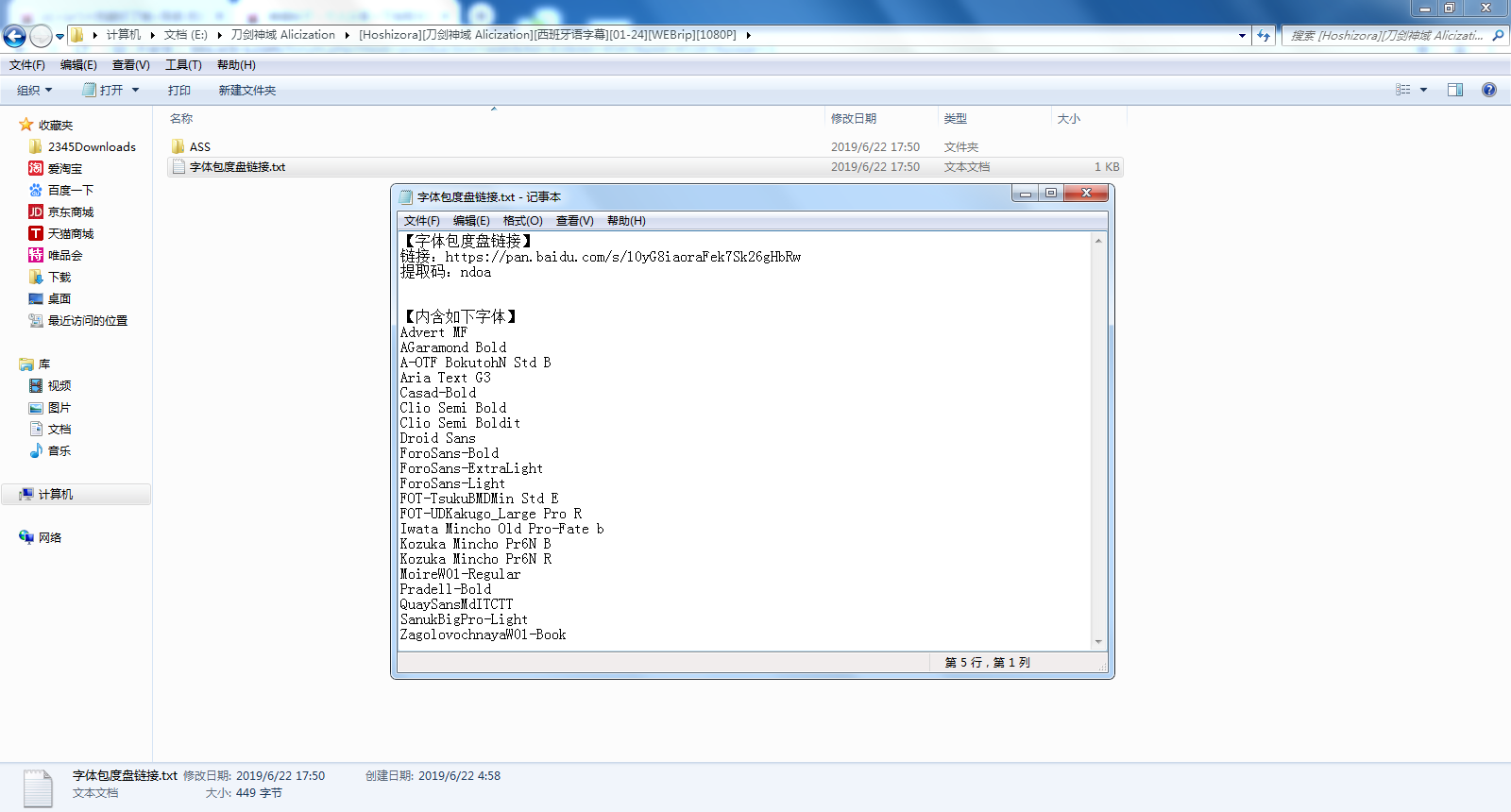
Task: Open 音乐 library
Action: tap(59, 450)
